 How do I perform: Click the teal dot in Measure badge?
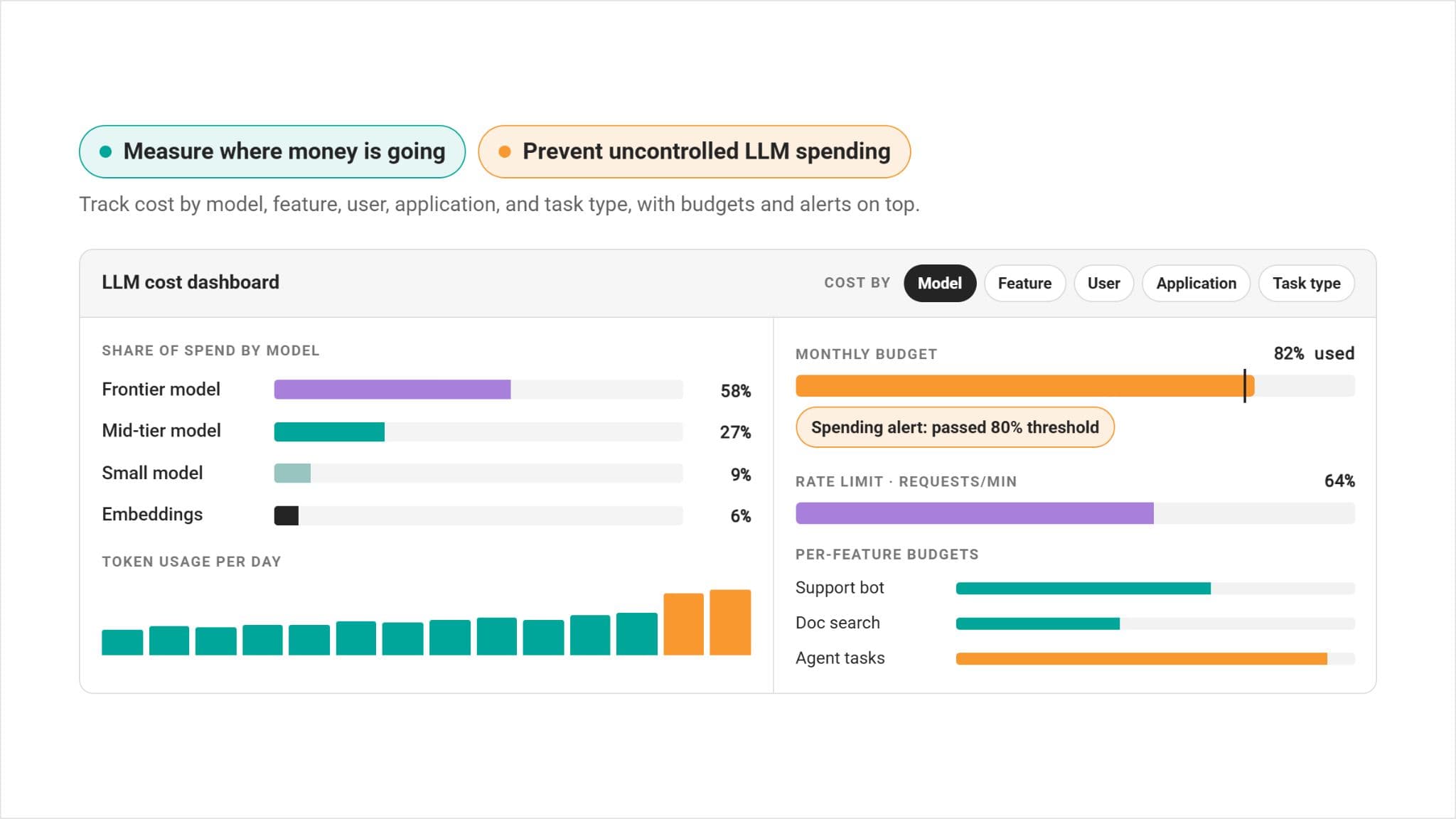pyautogui.click(x=106, y=151)
